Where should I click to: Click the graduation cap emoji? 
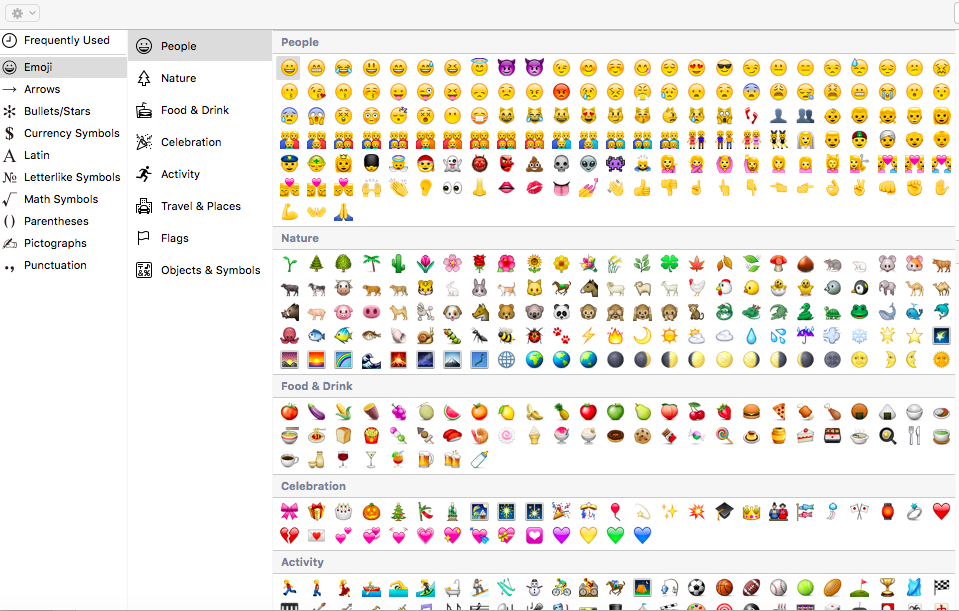(724, 512)
